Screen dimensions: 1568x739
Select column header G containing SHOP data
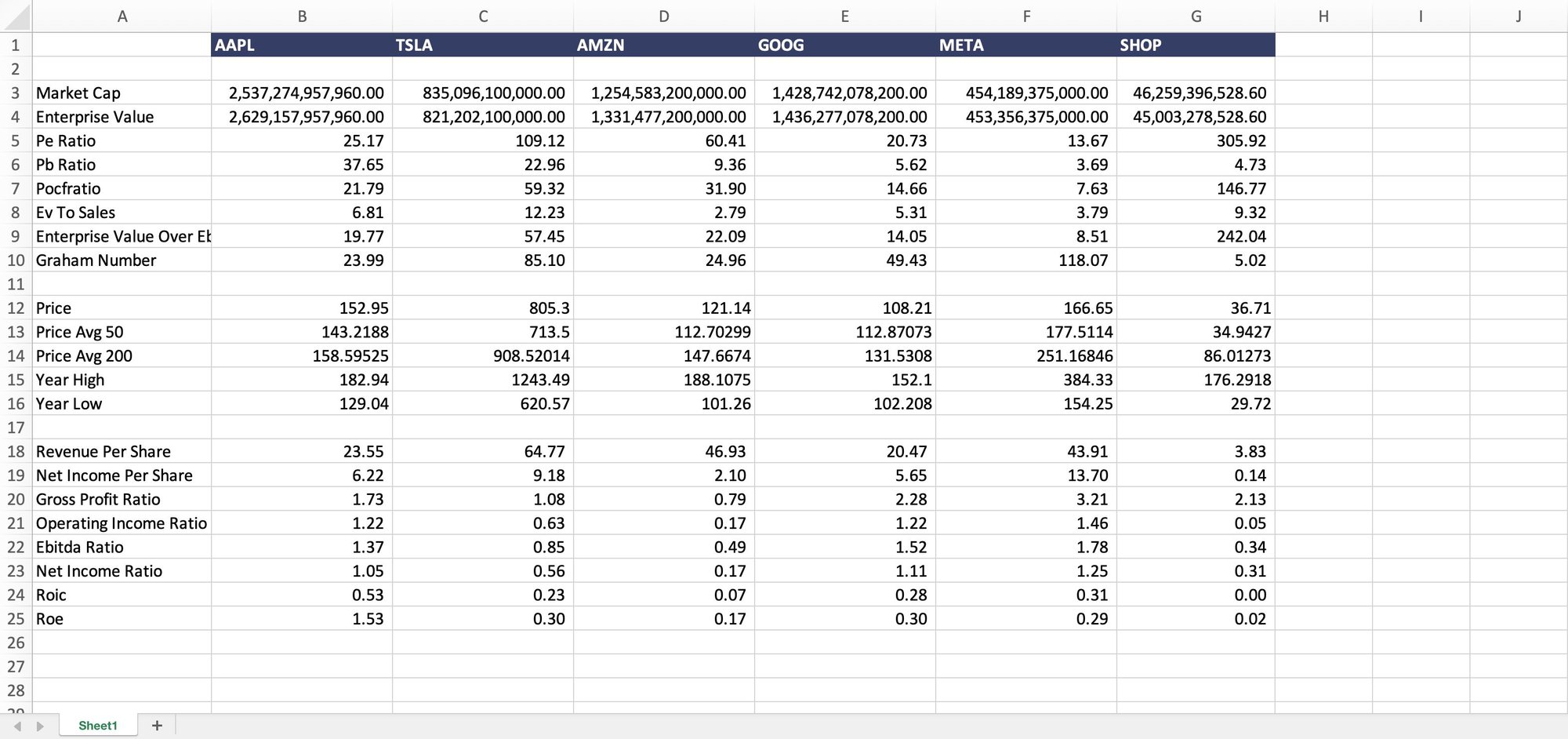click(1196, 15)
